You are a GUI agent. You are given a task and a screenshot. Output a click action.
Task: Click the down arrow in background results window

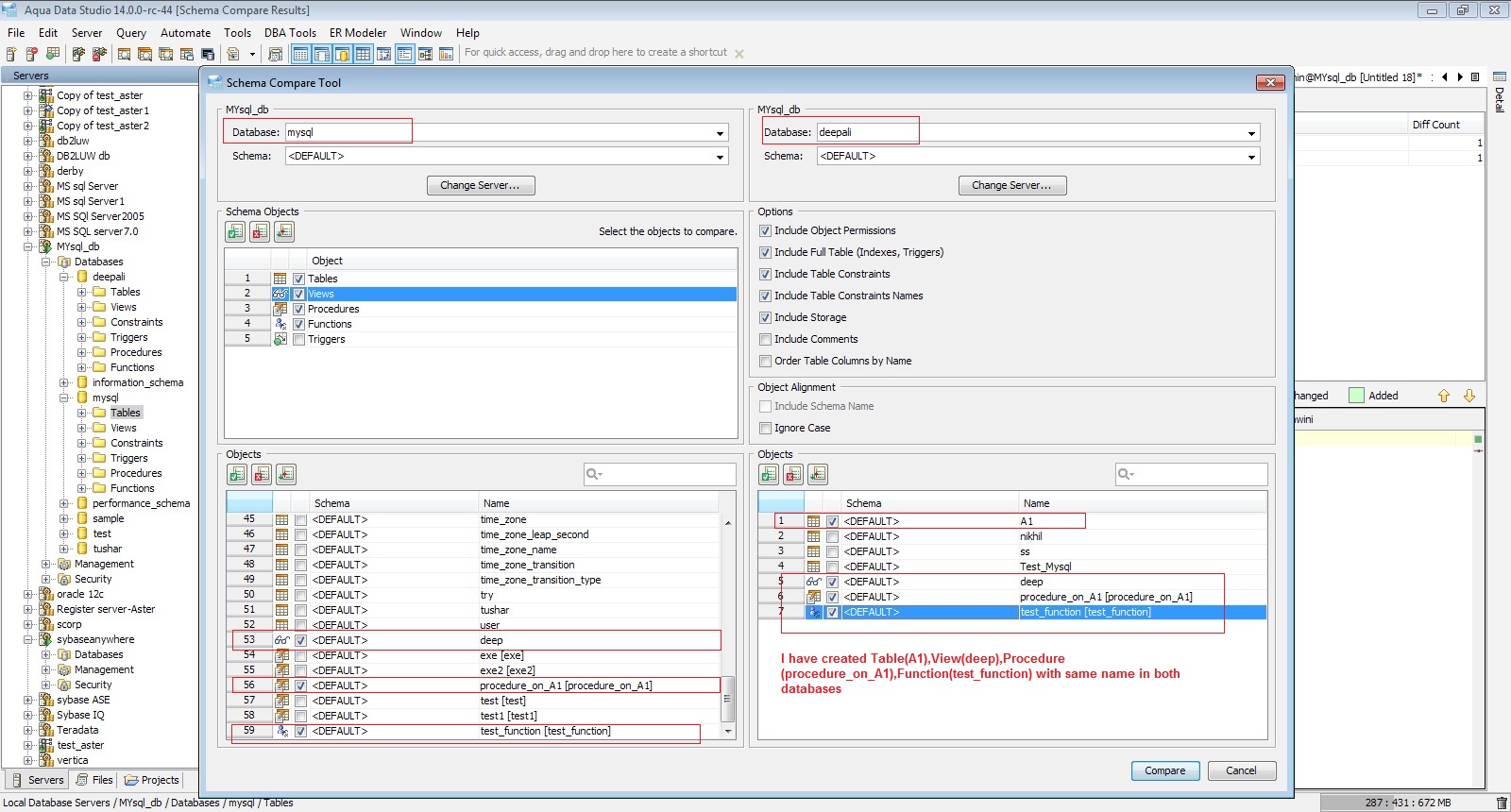[x=1469, y=396]
